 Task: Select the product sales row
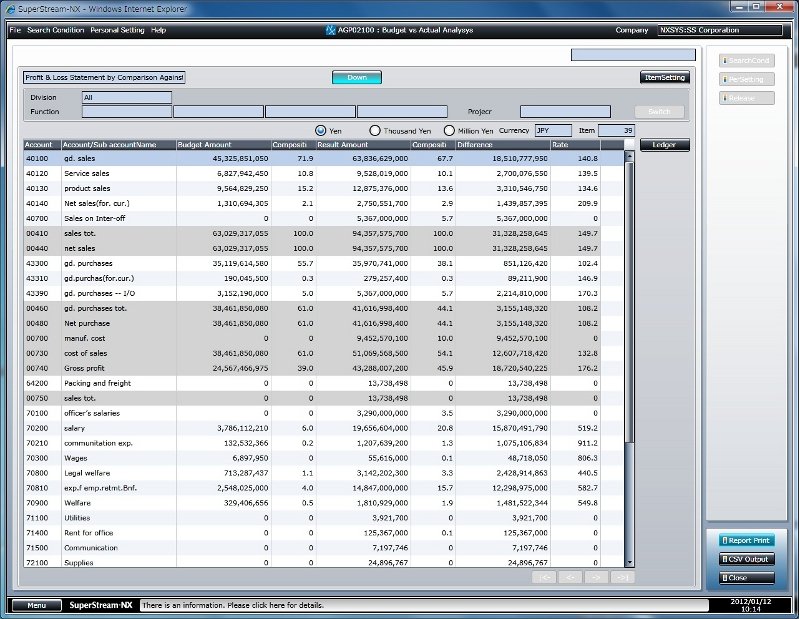323,188
